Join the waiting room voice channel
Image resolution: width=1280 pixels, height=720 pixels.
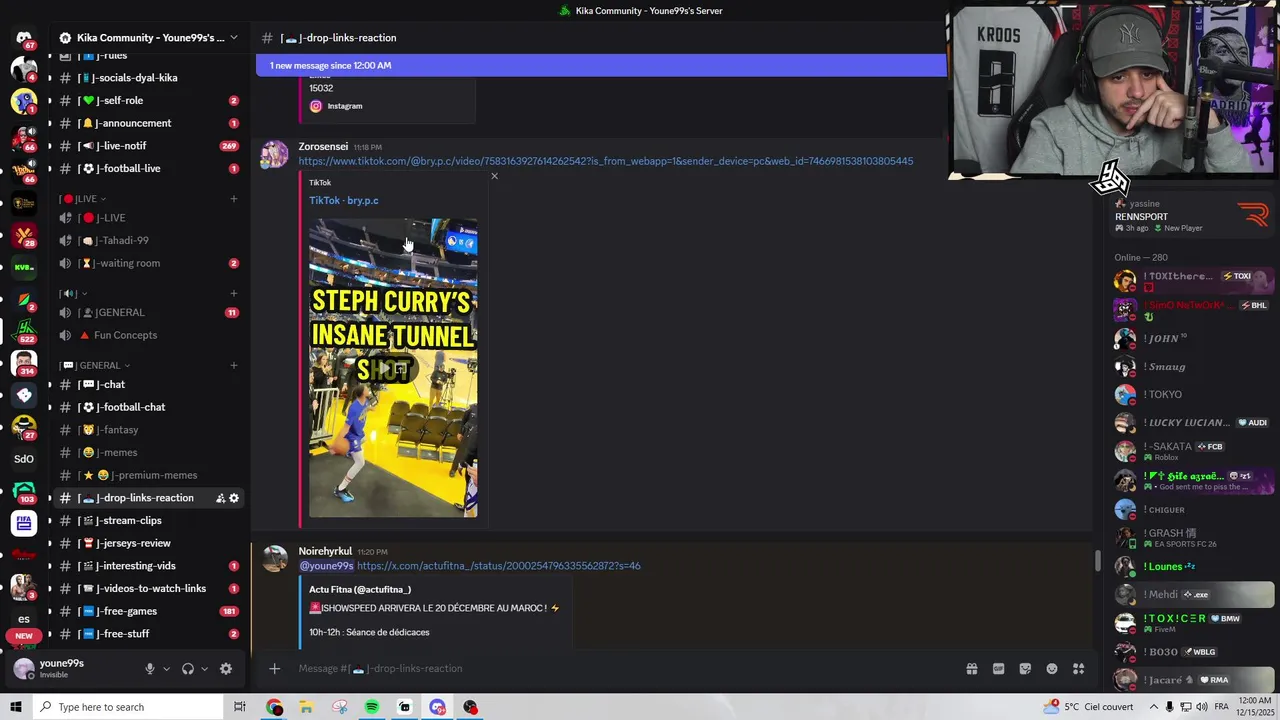pyautogui.click(x=149, y=263)
